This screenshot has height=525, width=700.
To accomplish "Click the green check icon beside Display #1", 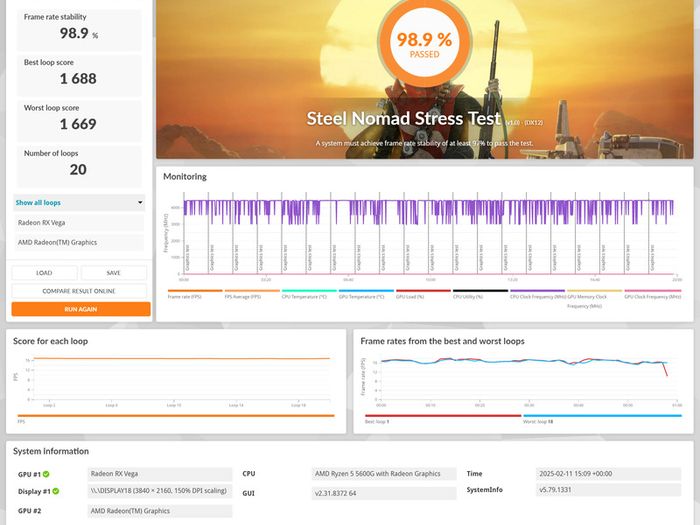I will (56, 491).
